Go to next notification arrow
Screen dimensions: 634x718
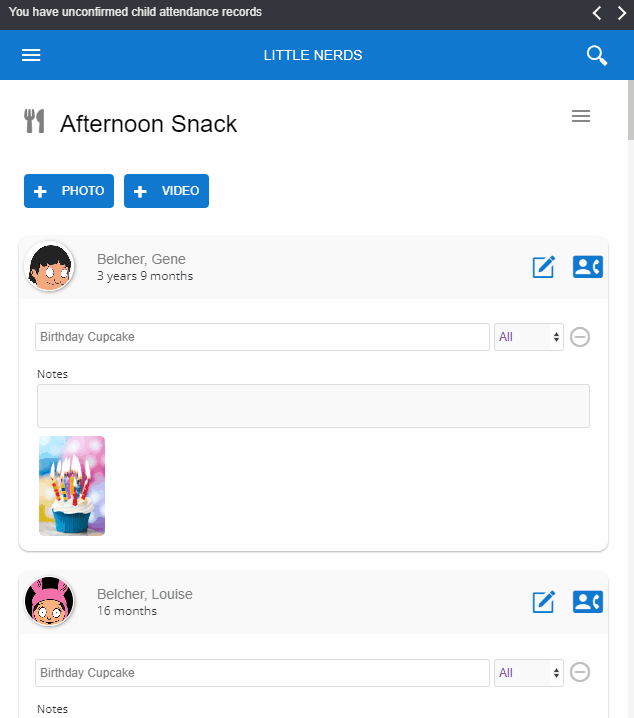[x=621, y=13]
